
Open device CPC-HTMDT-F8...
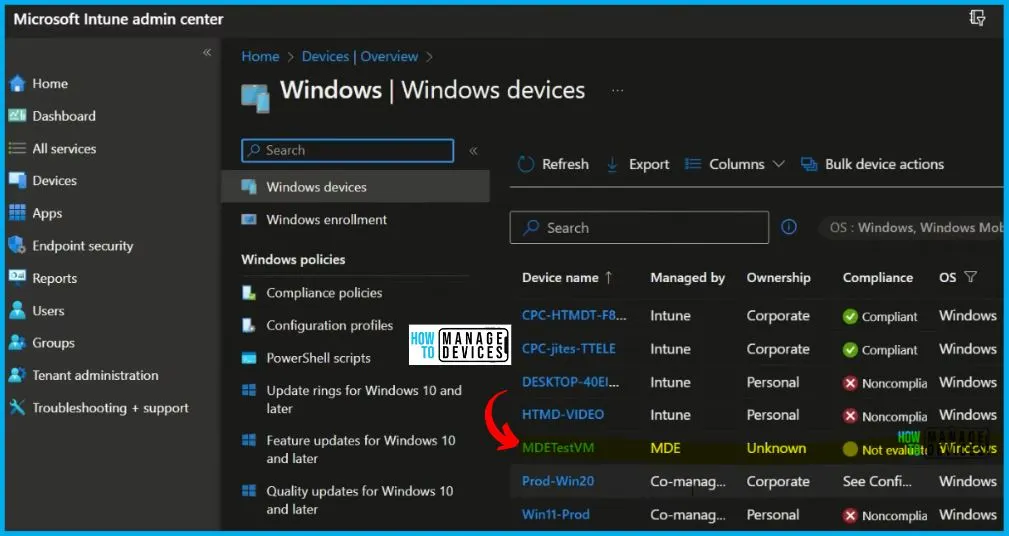[x=574, y=316]
